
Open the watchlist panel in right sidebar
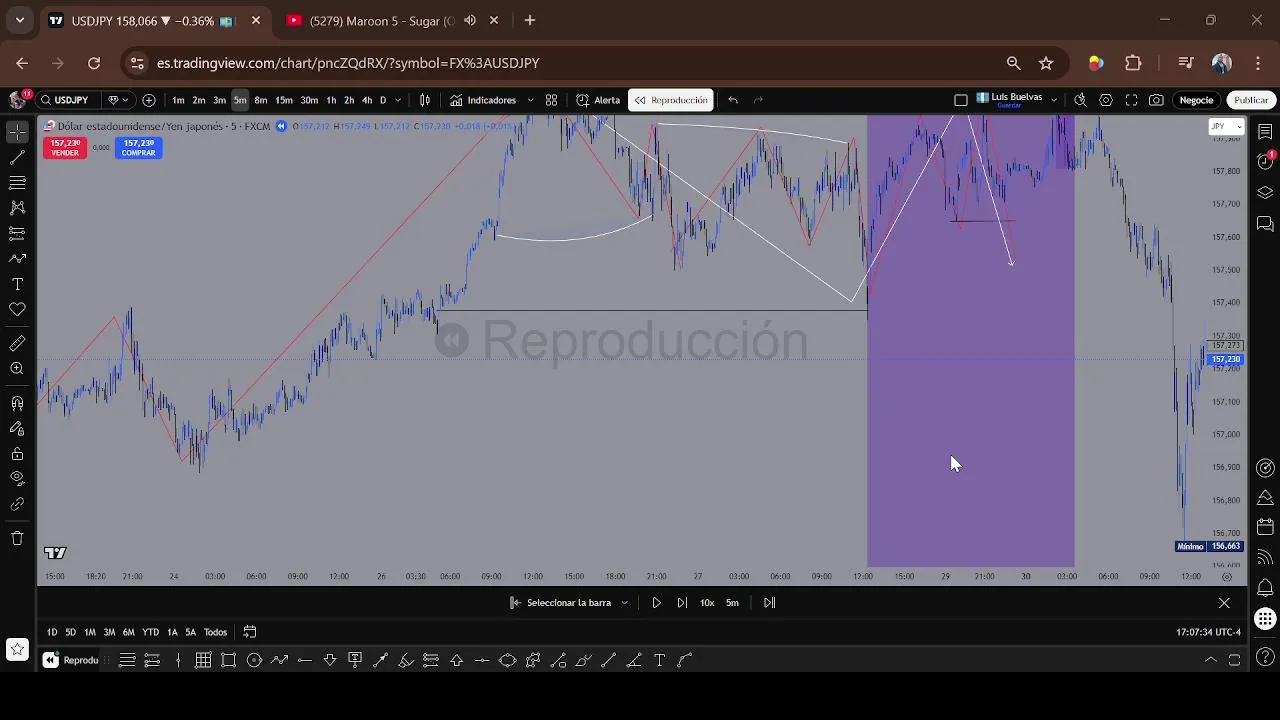(x=1265, y=132)
